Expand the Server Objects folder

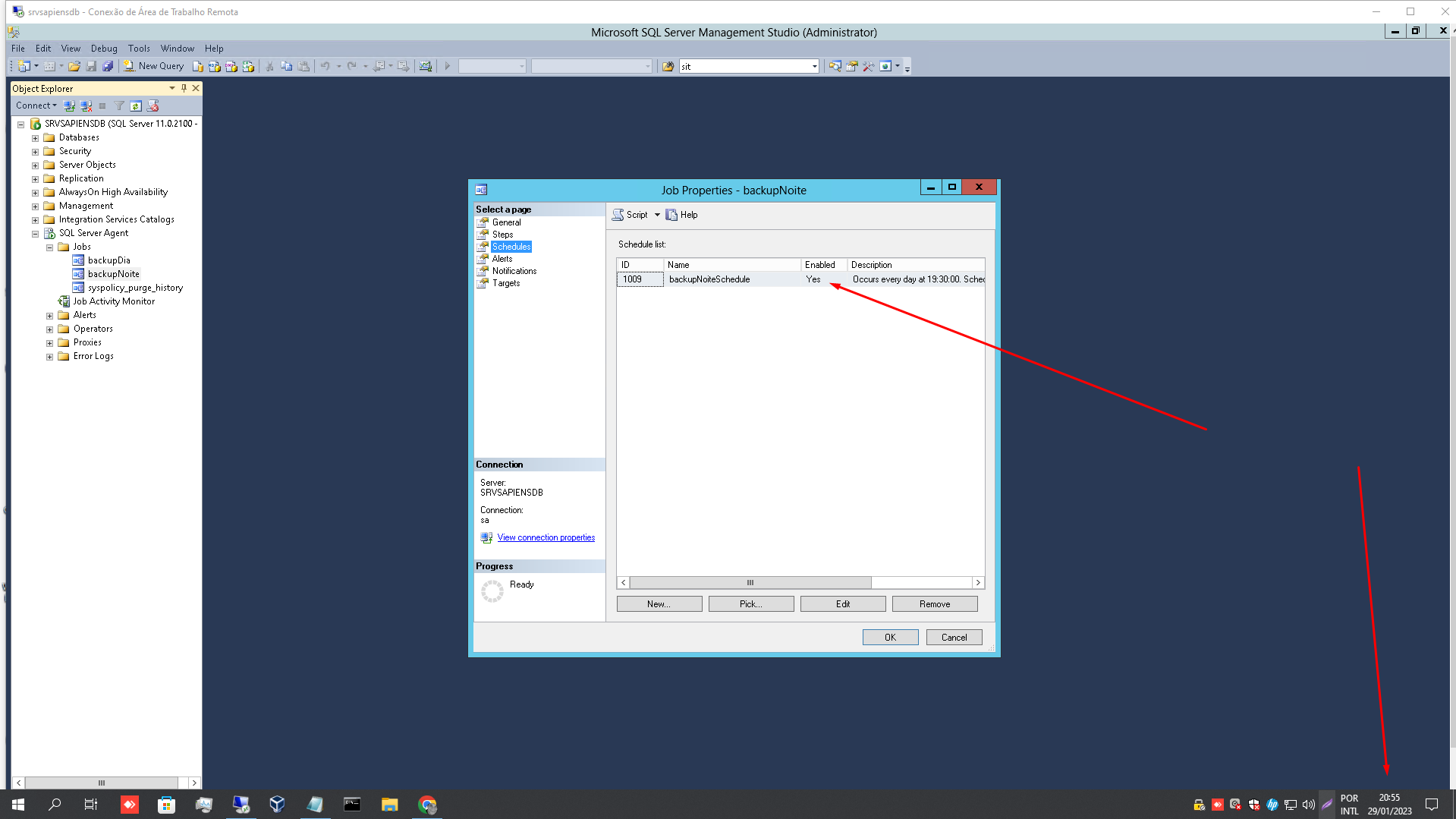[x=35, y=165]
